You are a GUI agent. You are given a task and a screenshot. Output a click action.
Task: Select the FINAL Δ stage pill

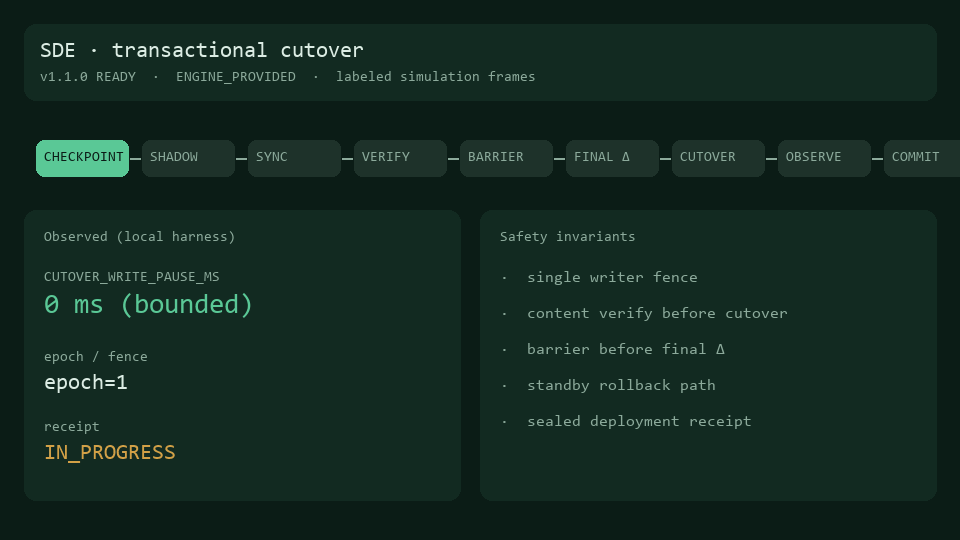612,158
